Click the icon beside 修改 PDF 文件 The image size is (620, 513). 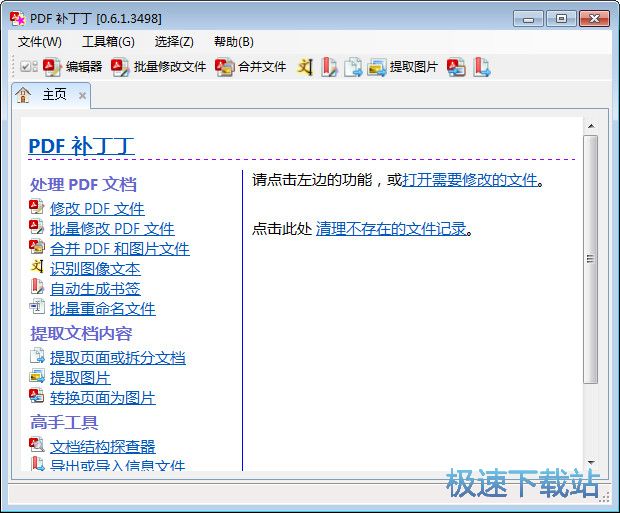click(x=37, y=207)
